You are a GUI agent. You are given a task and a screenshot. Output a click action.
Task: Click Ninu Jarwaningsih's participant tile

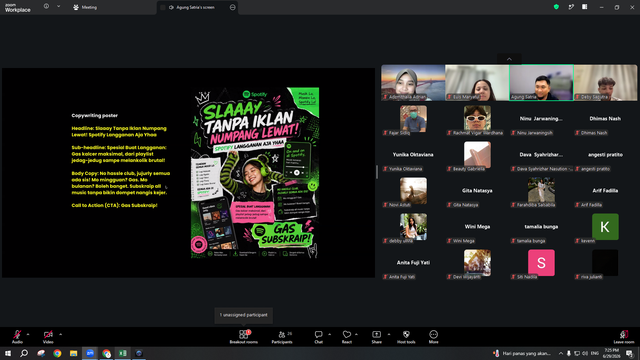(x=541, y=119)
